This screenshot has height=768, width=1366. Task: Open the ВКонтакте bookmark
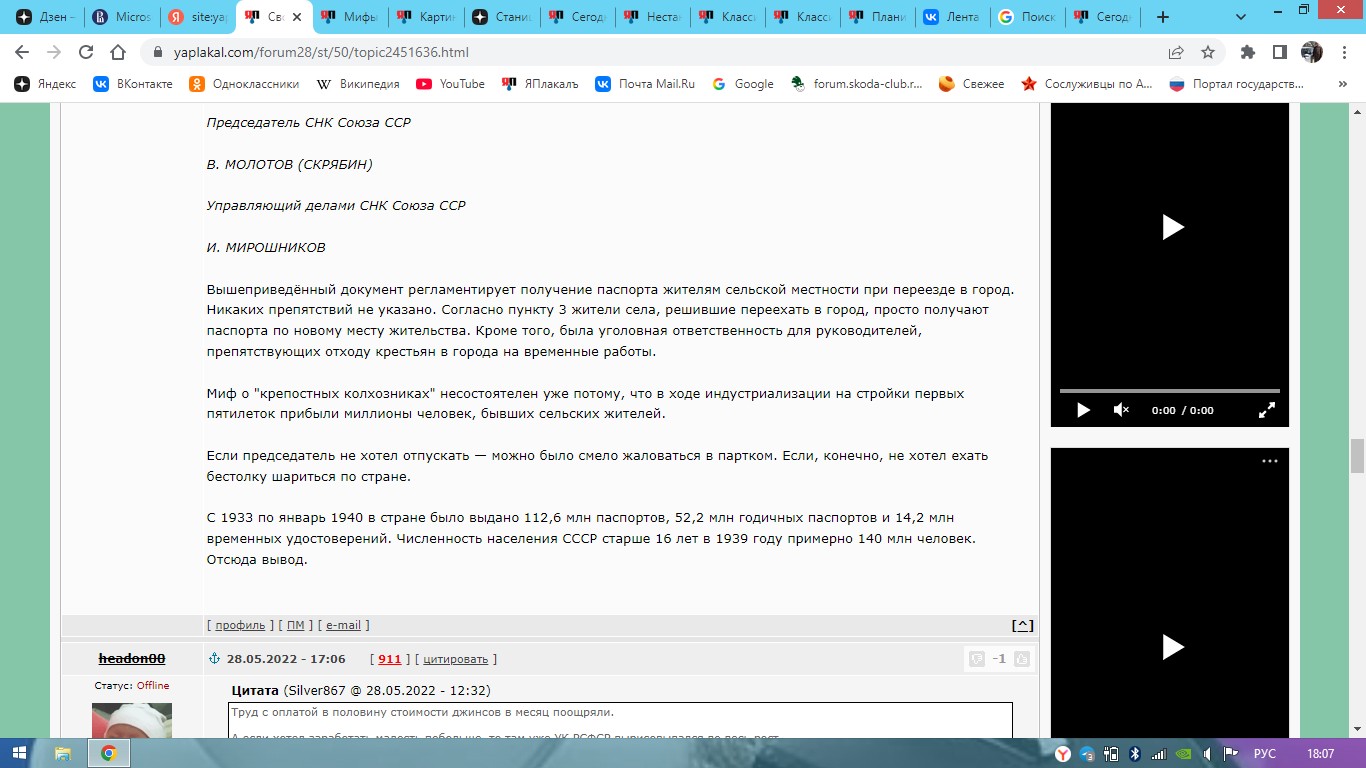pyautogui.click(x=133, y=84)
